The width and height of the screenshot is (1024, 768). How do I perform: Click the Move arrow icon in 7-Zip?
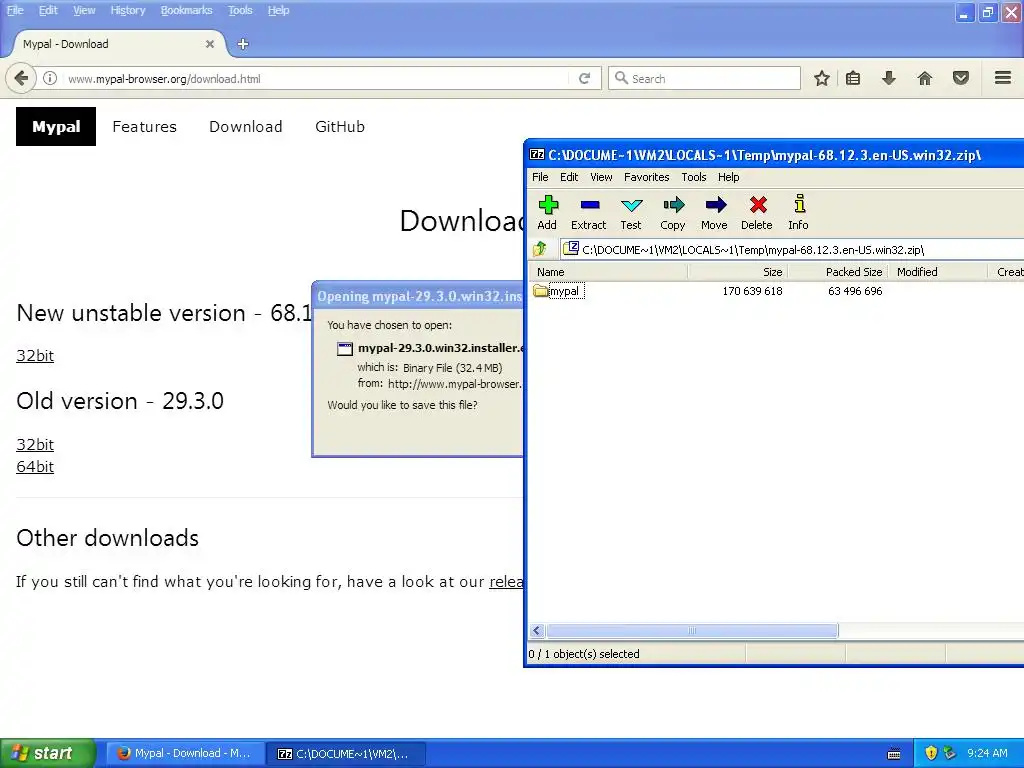[714, 213]
